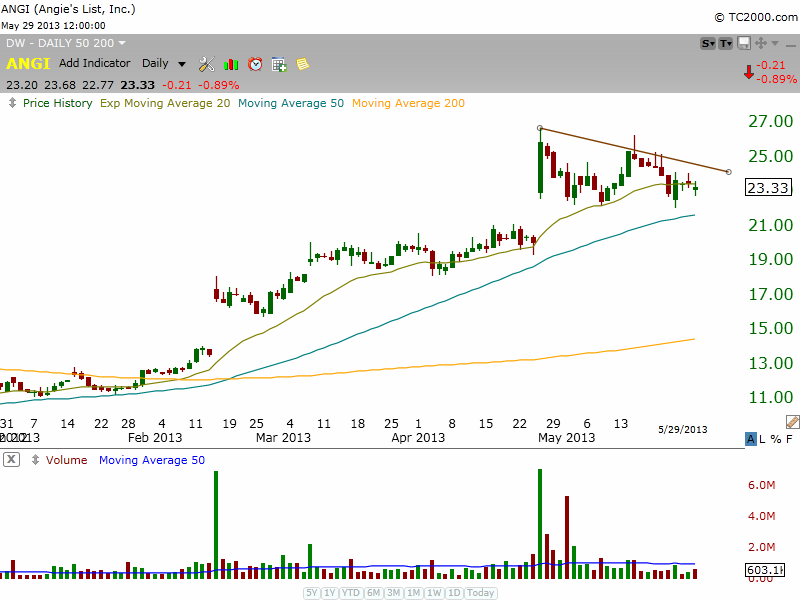Select the 1M time range
The image size is (800, 600).
413,593
